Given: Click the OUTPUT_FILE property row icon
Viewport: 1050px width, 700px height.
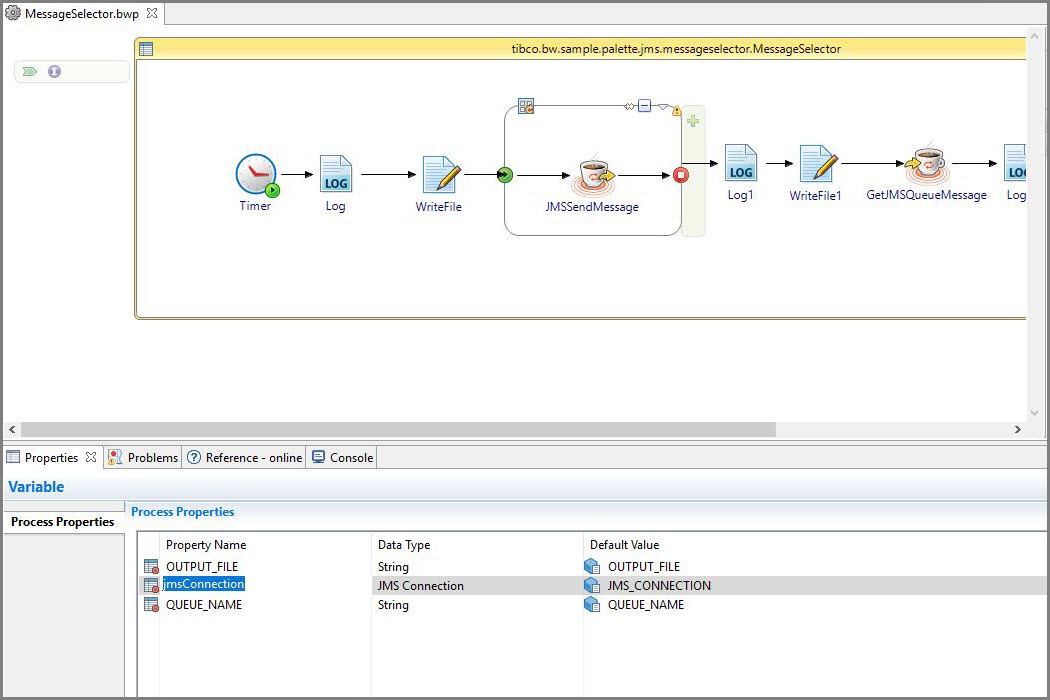Looking at the screenshot, I should pos(151,567).
